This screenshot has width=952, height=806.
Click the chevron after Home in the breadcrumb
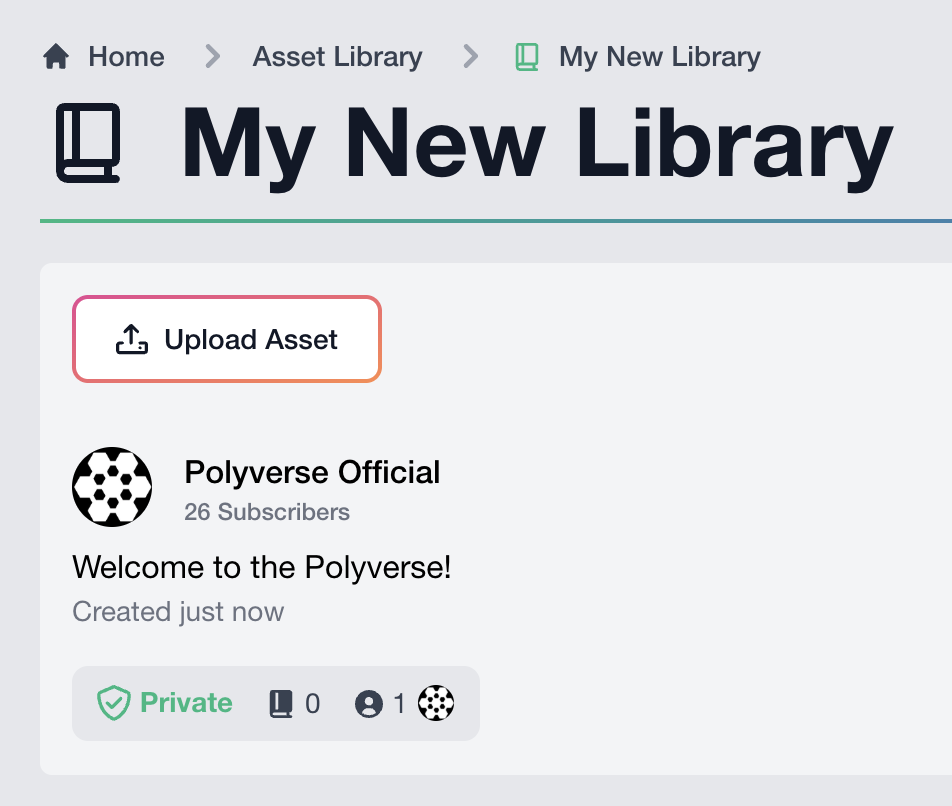click(x=211, y=57)
